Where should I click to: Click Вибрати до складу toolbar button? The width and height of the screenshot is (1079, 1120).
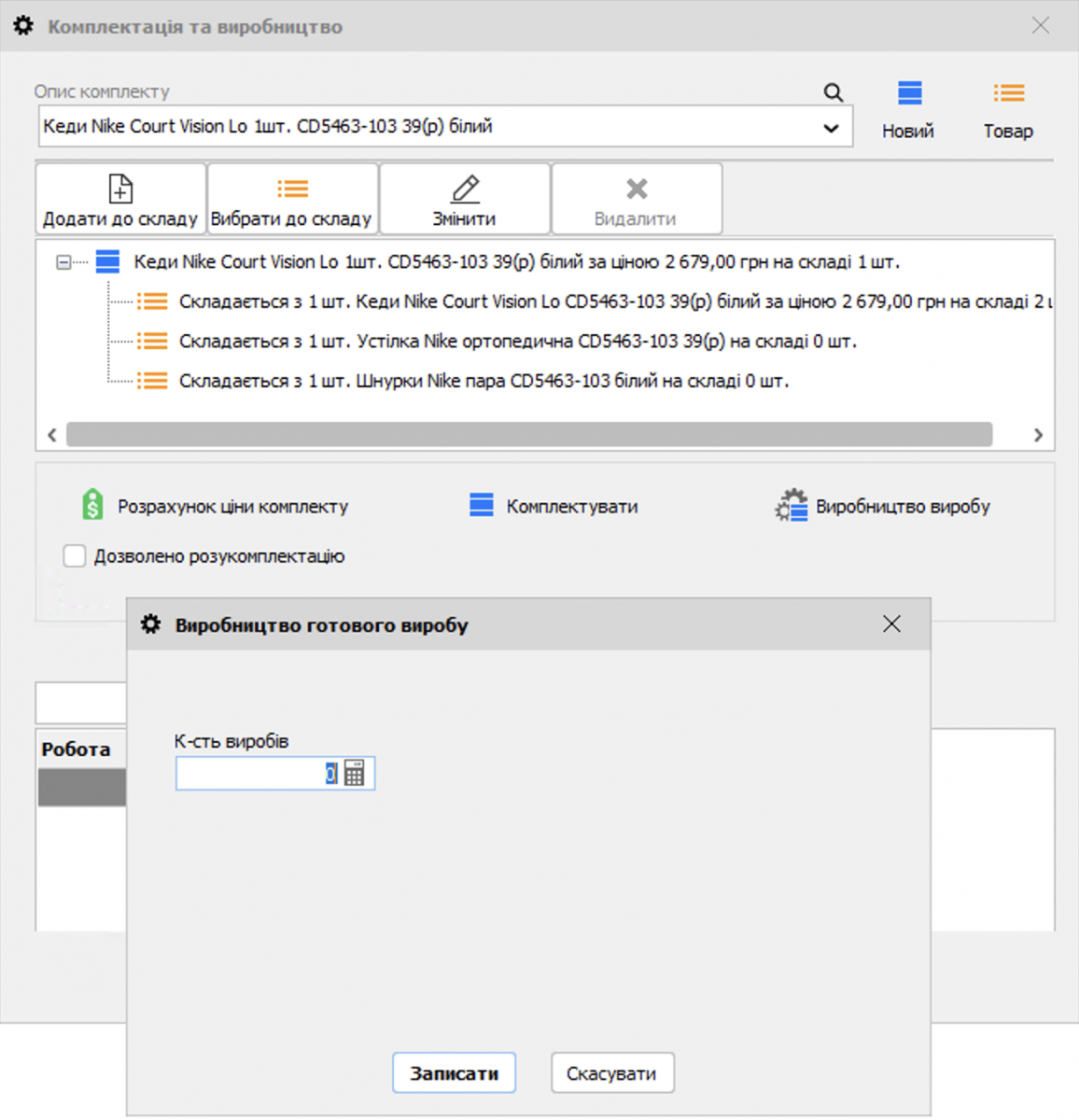point(292,200)
